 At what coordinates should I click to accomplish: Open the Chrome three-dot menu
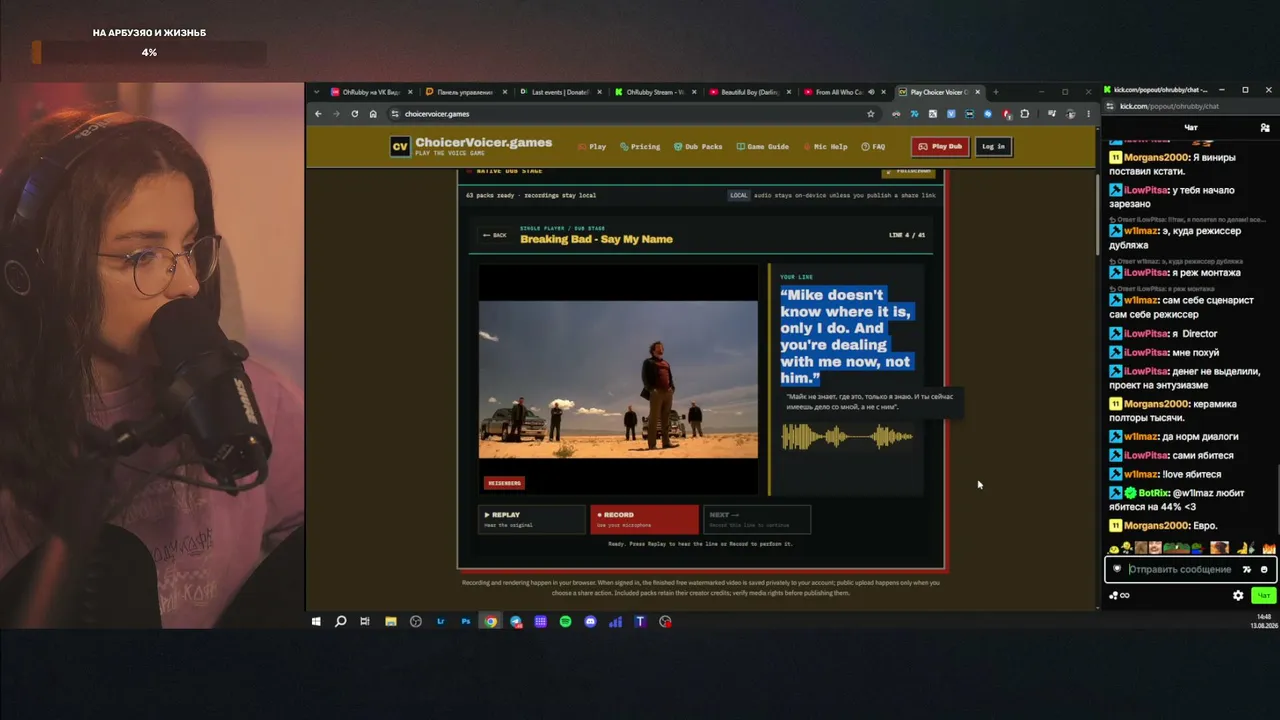coord(1088,114)
